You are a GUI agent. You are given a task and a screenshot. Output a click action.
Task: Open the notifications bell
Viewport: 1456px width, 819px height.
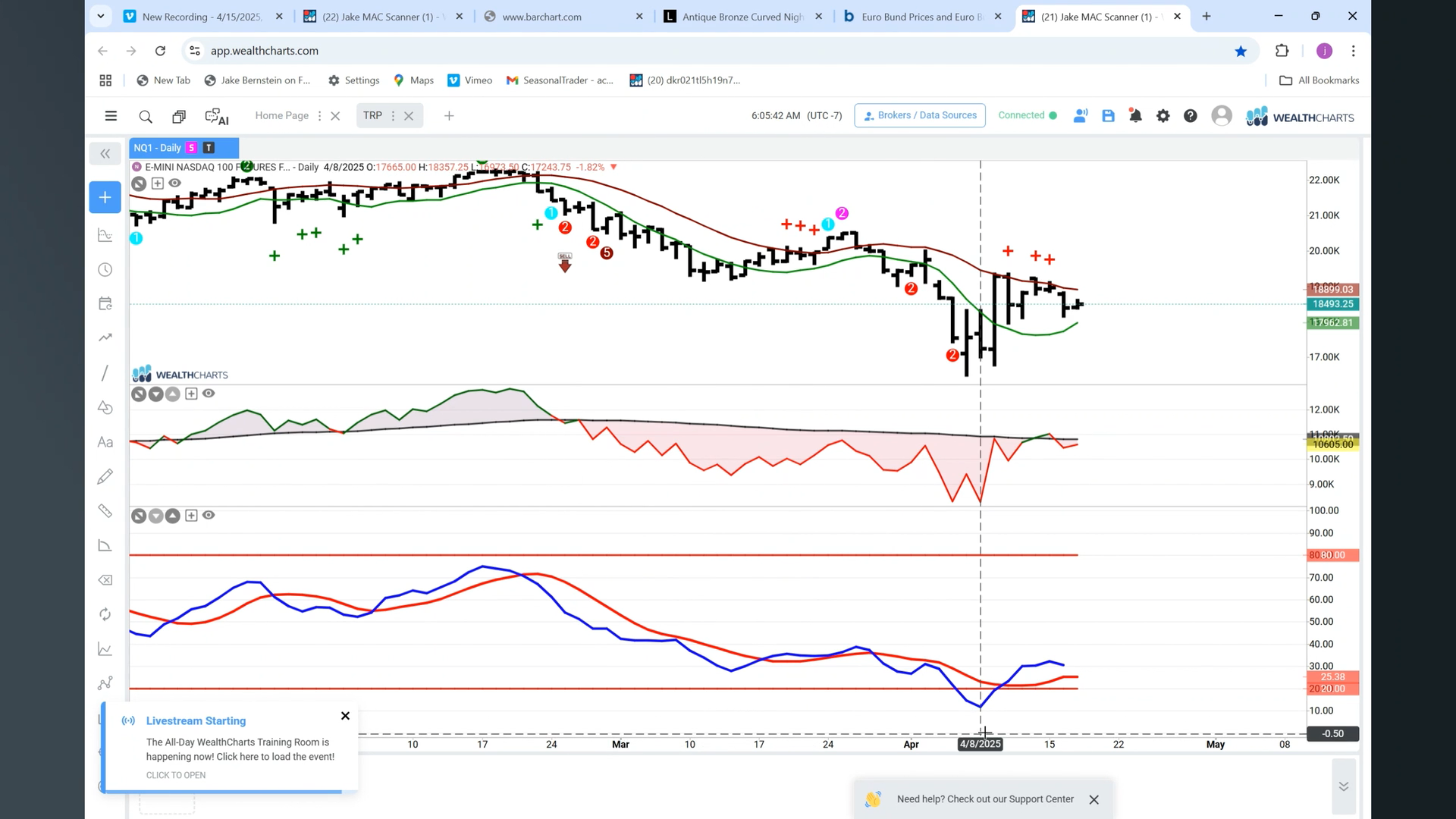[1135, 116]
